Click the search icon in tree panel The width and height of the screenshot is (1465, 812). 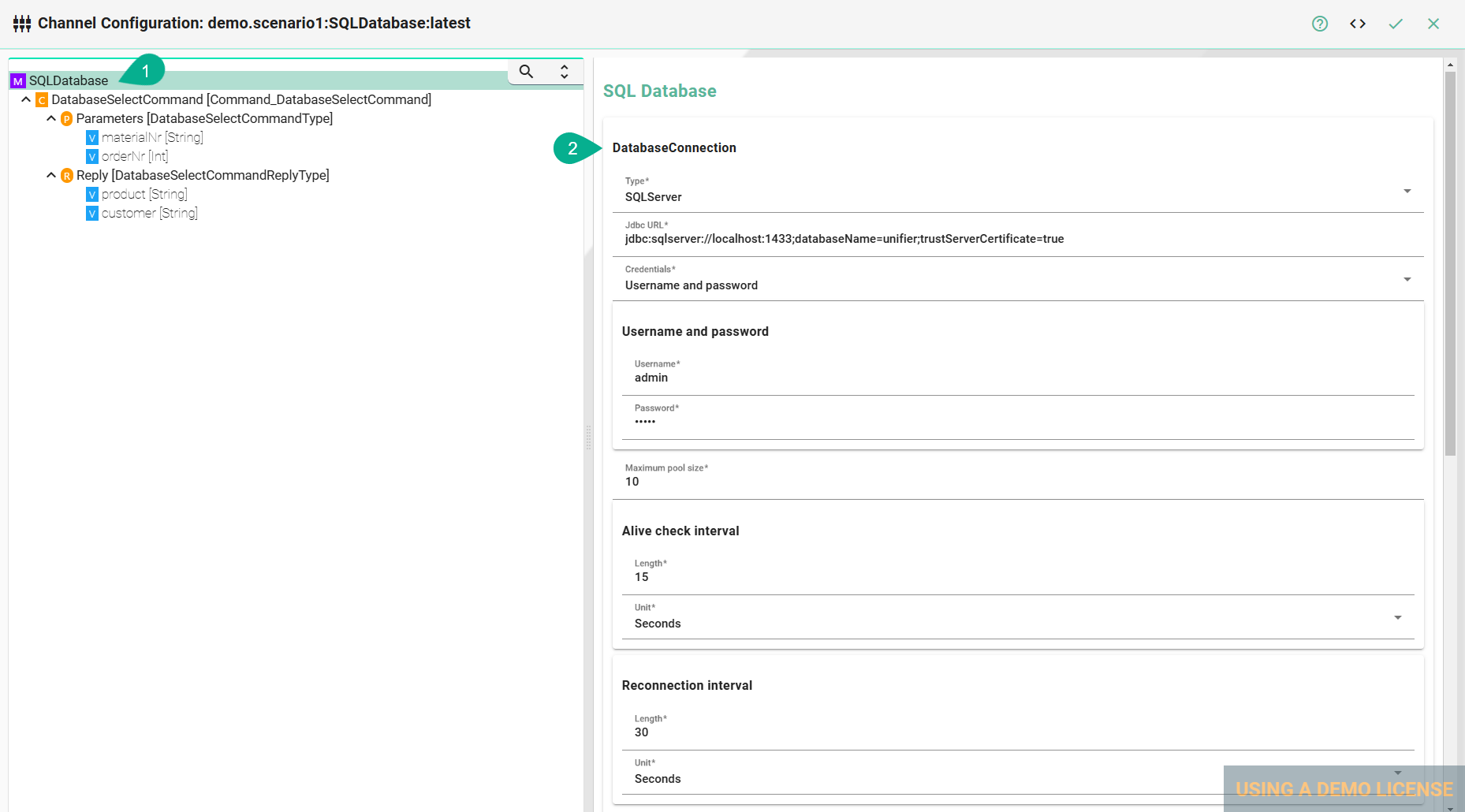pos(526,72)
